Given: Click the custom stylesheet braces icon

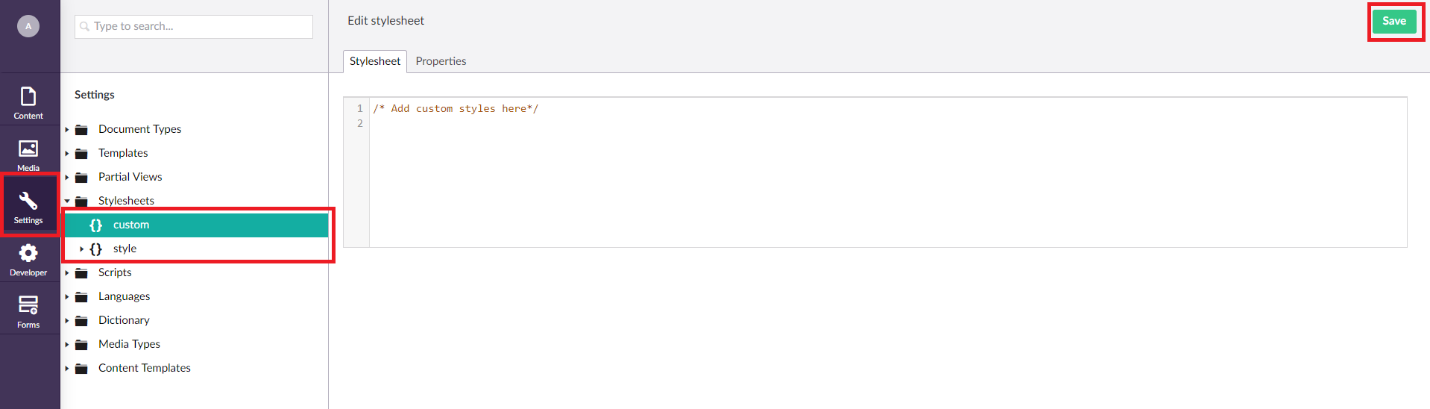Looking at the screenshot, I should point(96,225).
